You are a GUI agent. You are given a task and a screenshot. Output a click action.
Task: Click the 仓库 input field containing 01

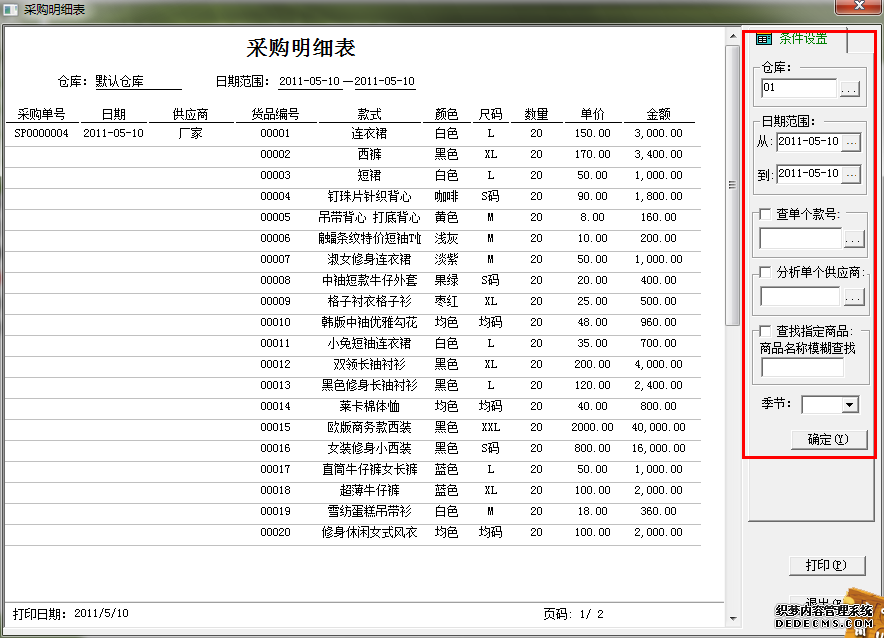click(798, 89)
